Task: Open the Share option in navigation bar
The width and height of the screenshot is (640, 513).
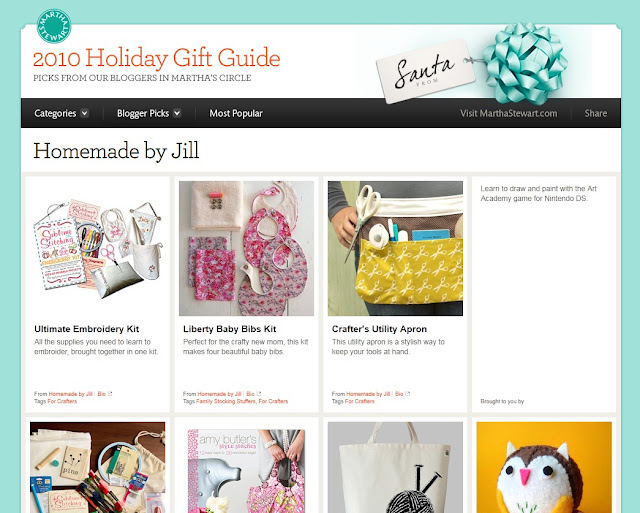Action: click(x=596, y=113)
